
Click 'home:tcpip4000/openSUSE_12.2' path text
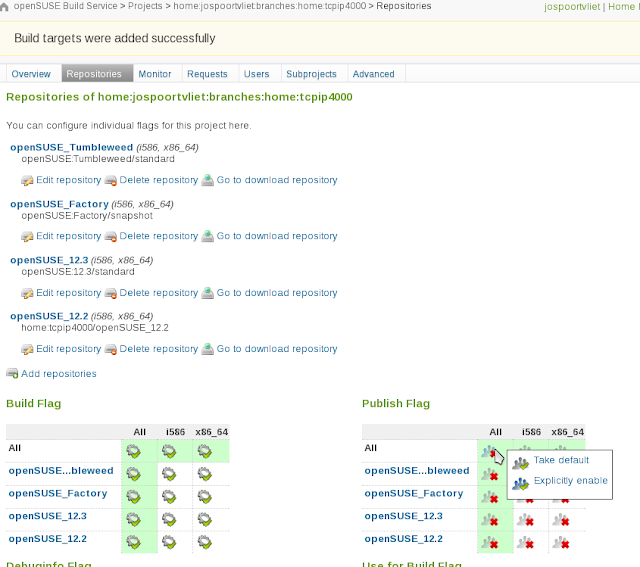point(95,328)
